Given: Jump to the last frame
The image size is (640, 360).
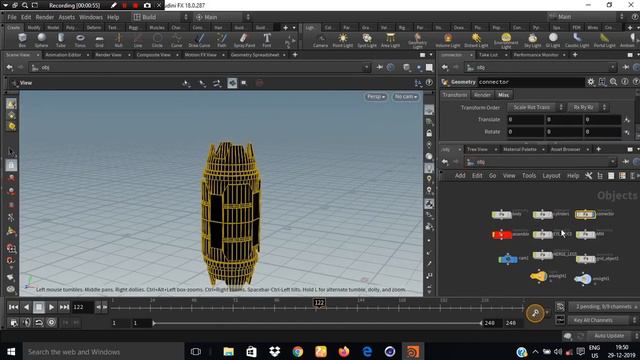Looking at the screenshot, I should 64,307.
